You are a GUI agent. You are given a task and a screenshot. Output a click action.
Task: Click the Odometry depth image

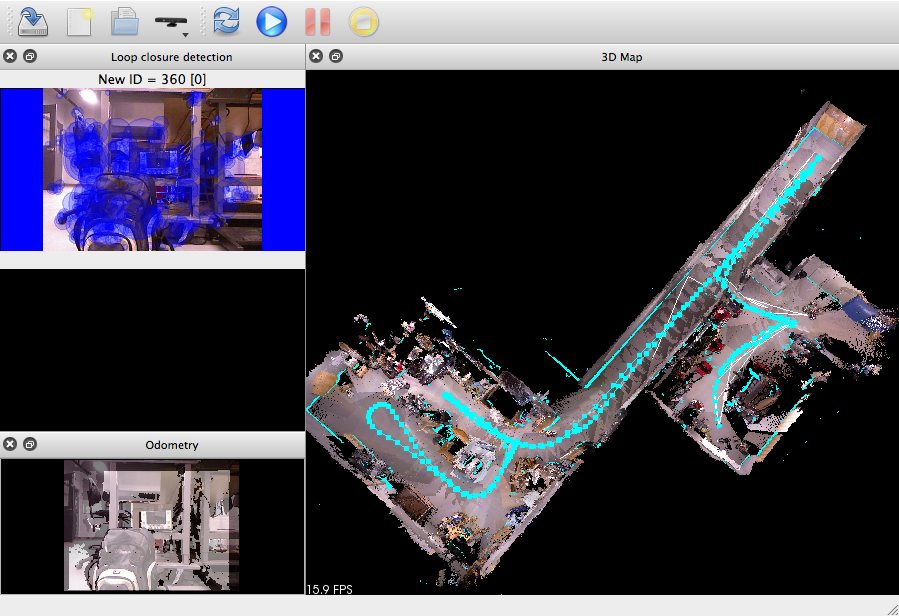(152, 525)
